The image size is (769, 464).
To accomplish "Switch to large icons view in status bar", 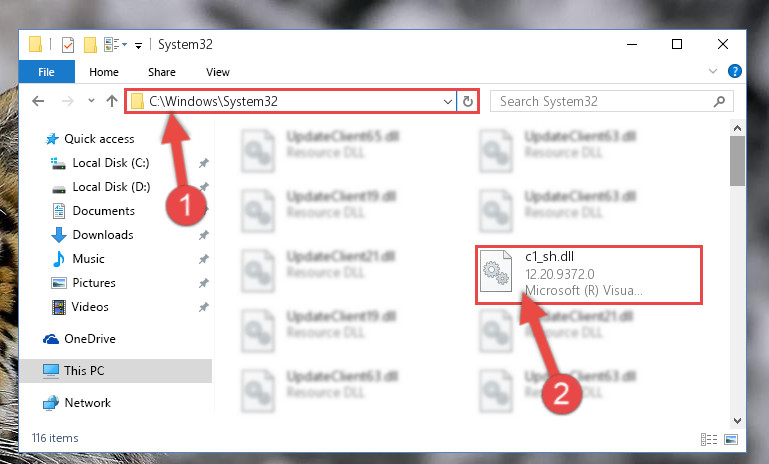I will [731, 439].
